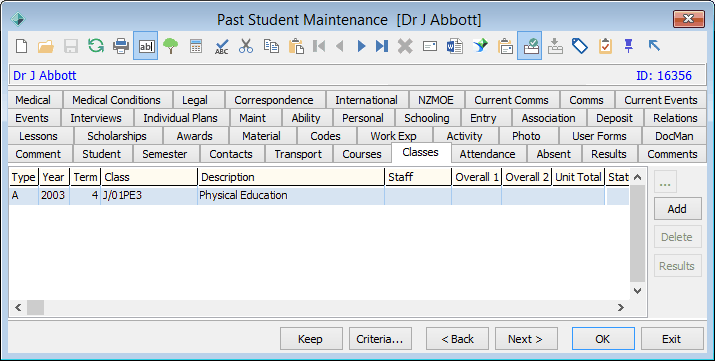The image size is (715, 361).
Task: Click the Dr J Abbott name field
Action: (358, 75)
